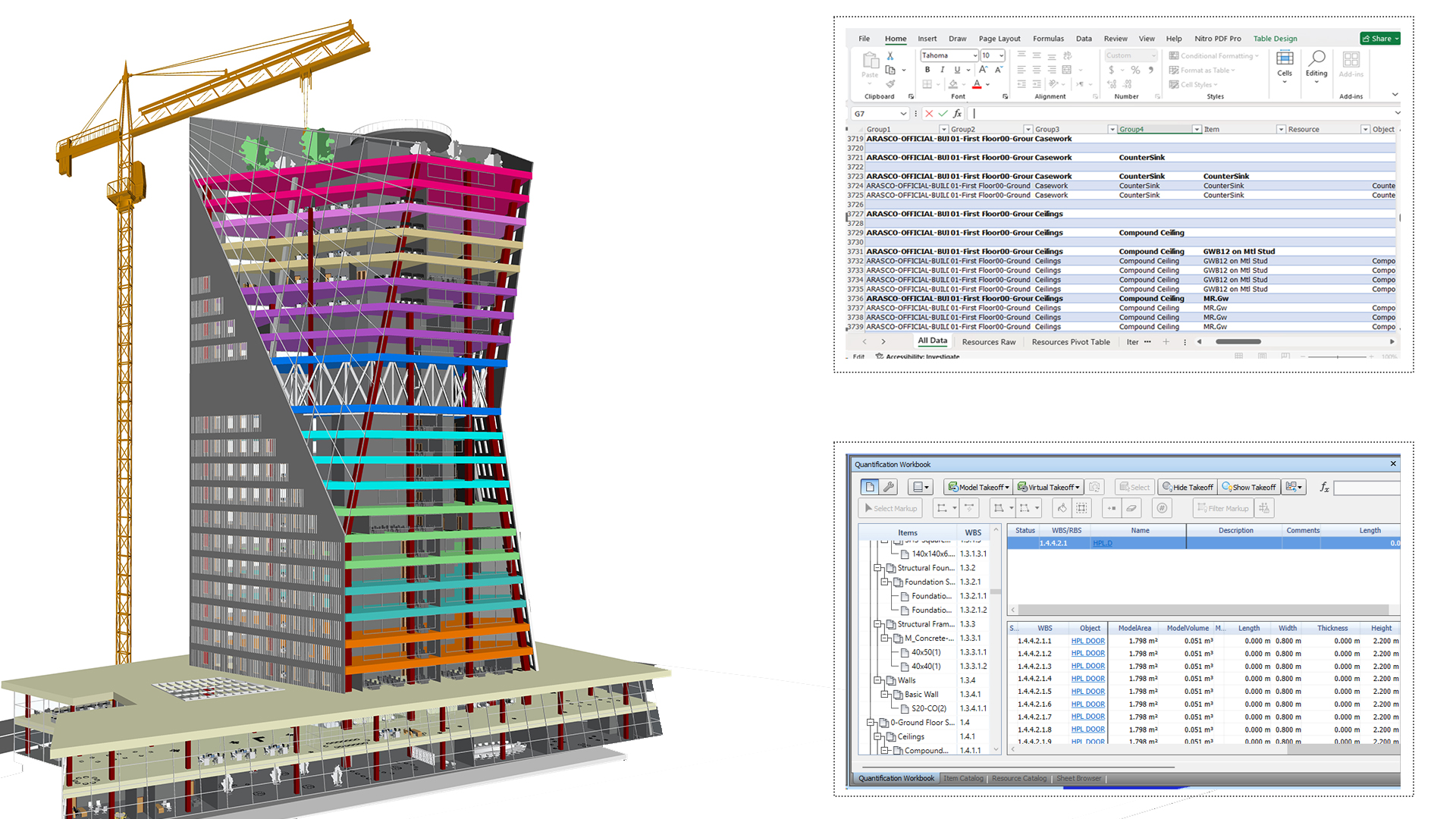The width and height of the screenshot is (1456, 819).
Task: Click the Increase Indent icon
Action: pos(1037,84)
